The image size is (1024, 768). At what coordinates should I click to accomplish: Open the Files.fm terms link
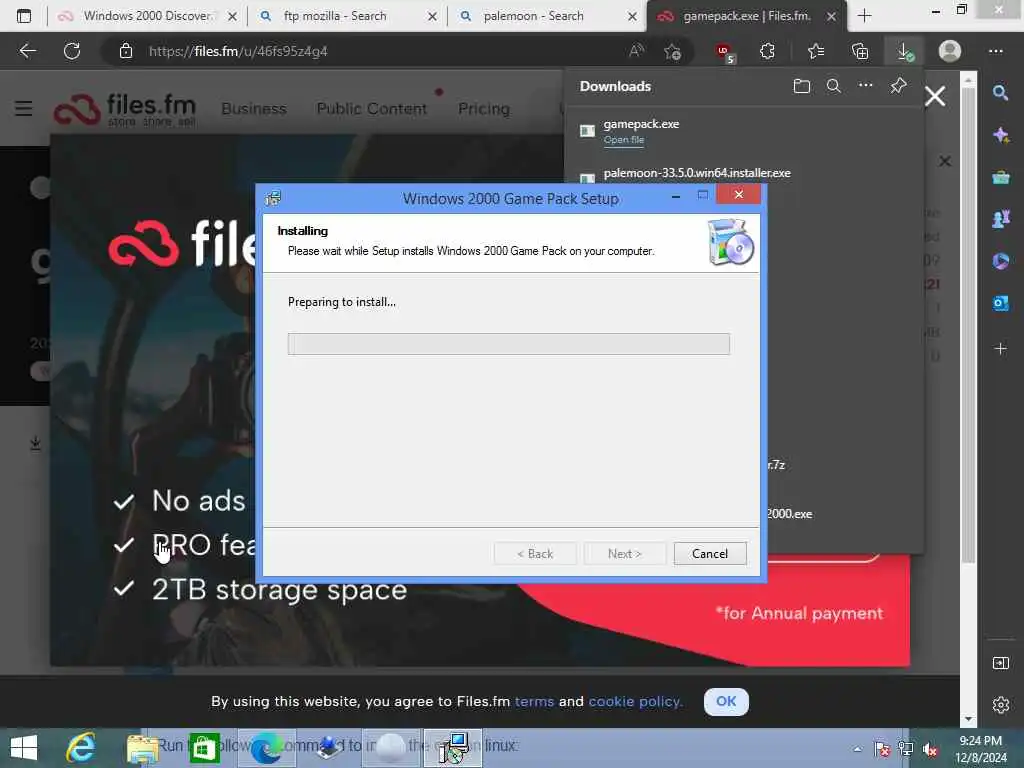click(x=534, y=701)
